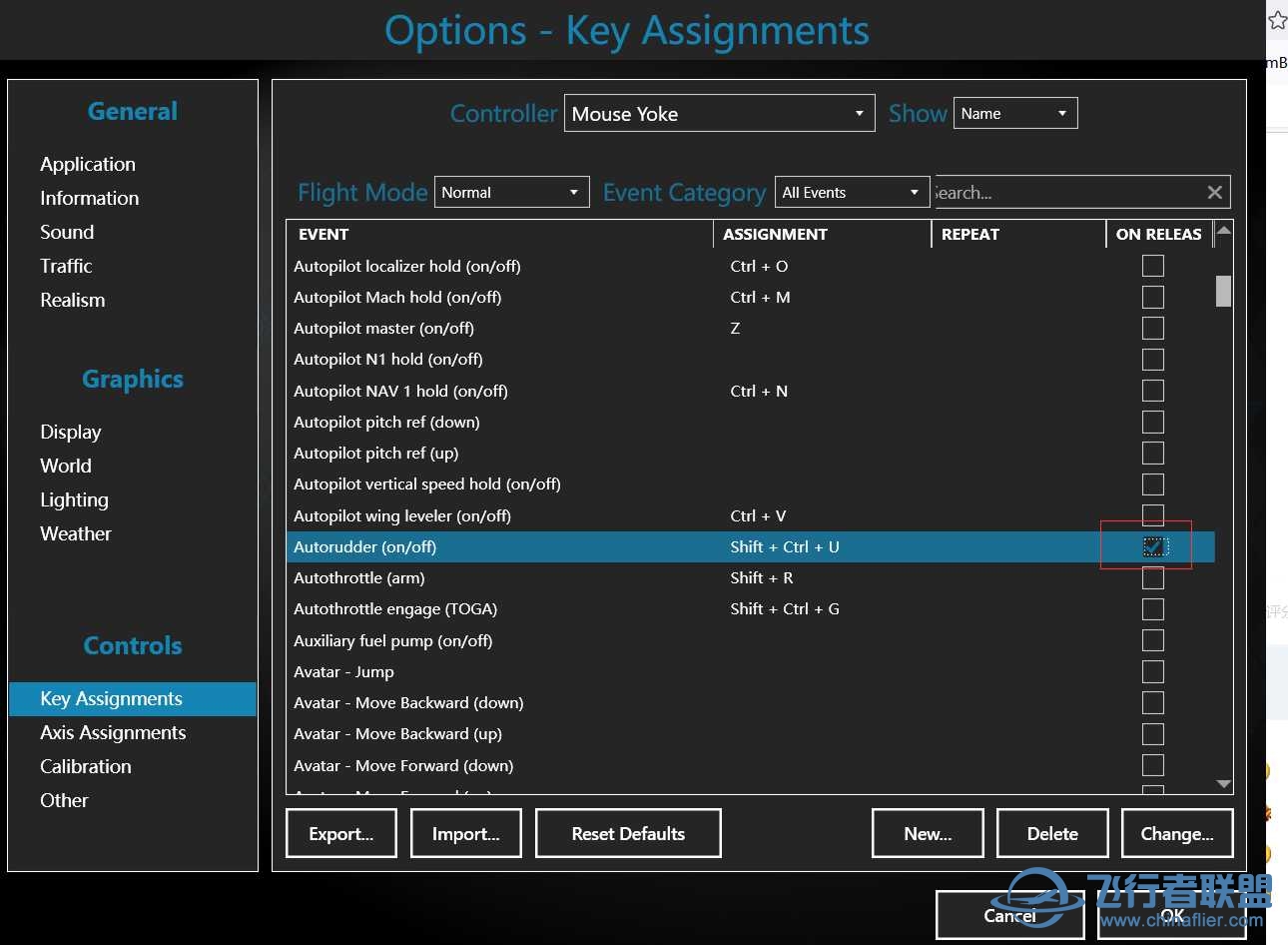
Task: Tick On Release for Autopilot pitch ref (down)
Action: [1153, 422]
